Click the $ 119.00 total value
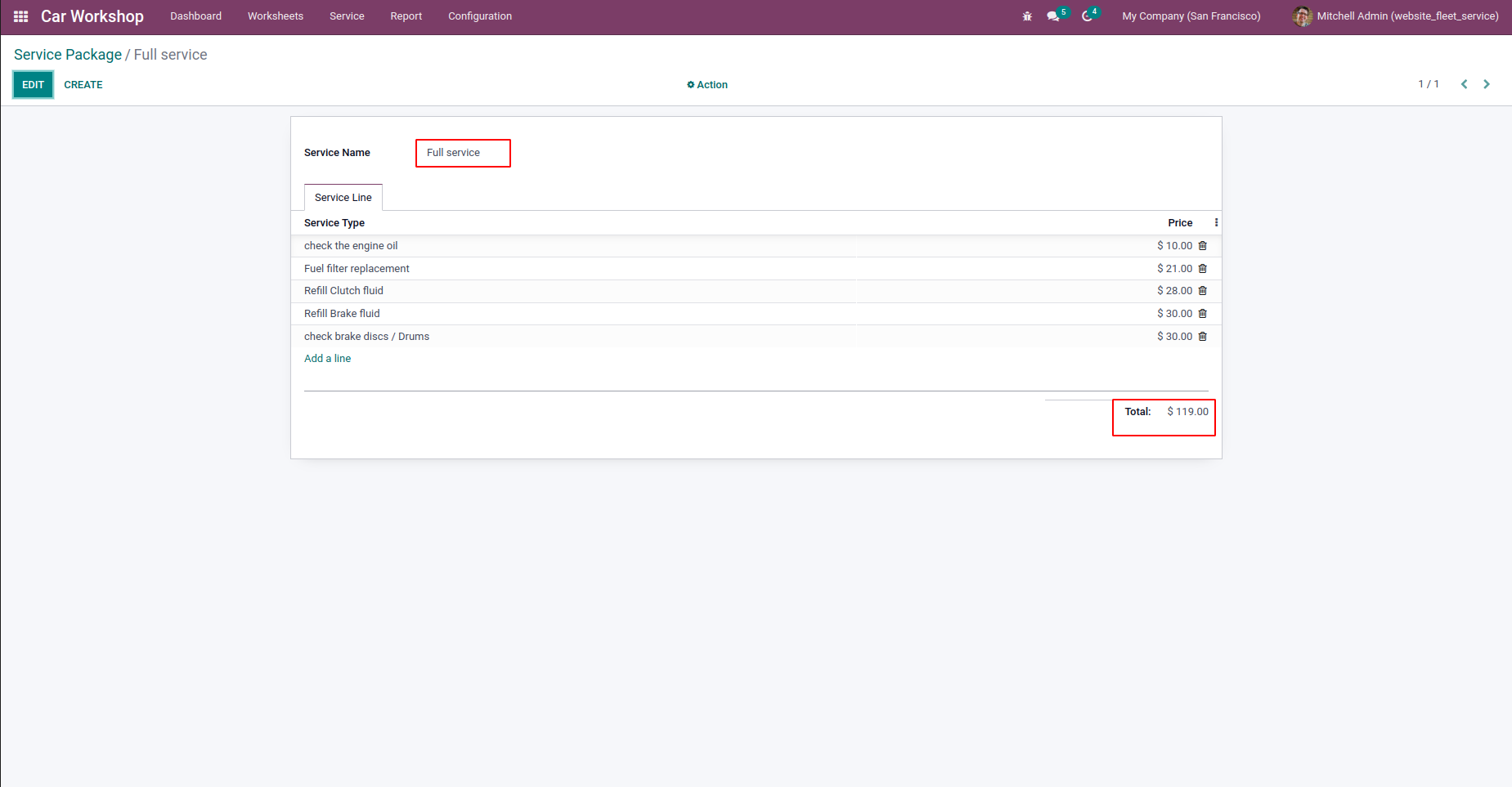 [1187, 412]
